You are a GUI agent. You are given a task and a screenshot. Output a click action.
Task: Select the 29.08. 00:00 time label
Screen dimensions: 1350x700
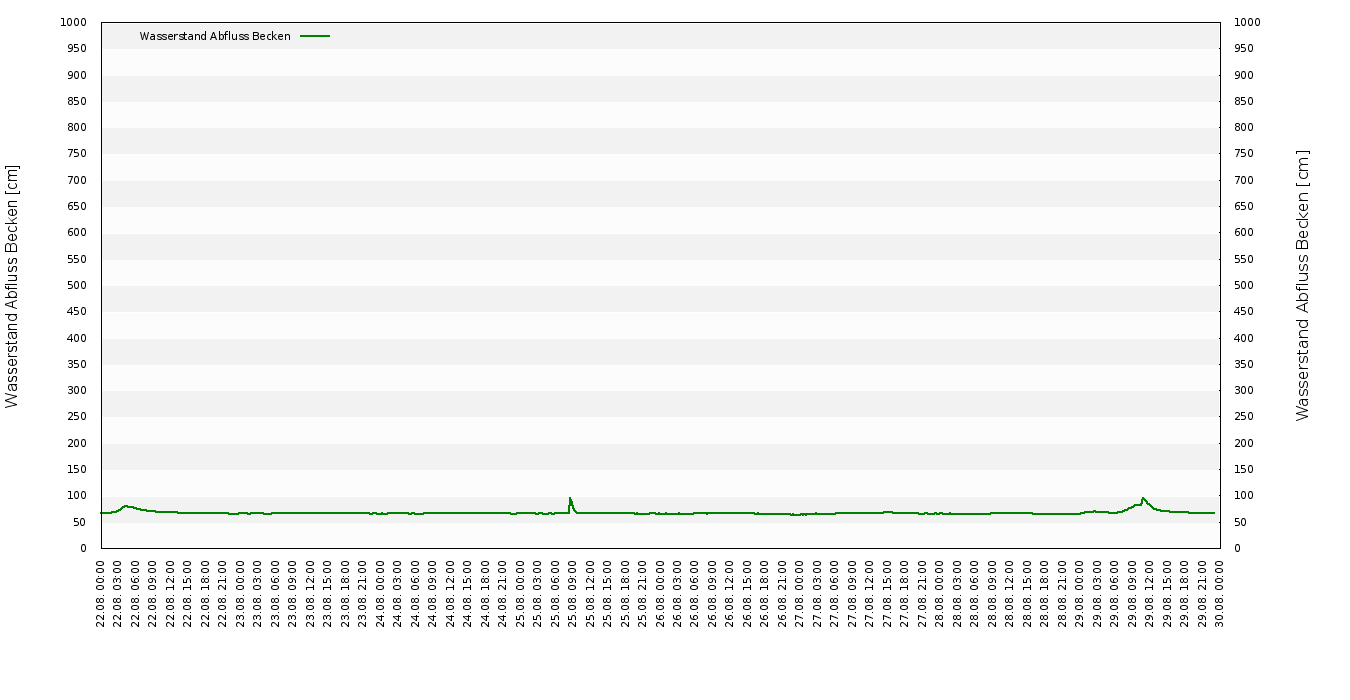[x=1080, y=593]
